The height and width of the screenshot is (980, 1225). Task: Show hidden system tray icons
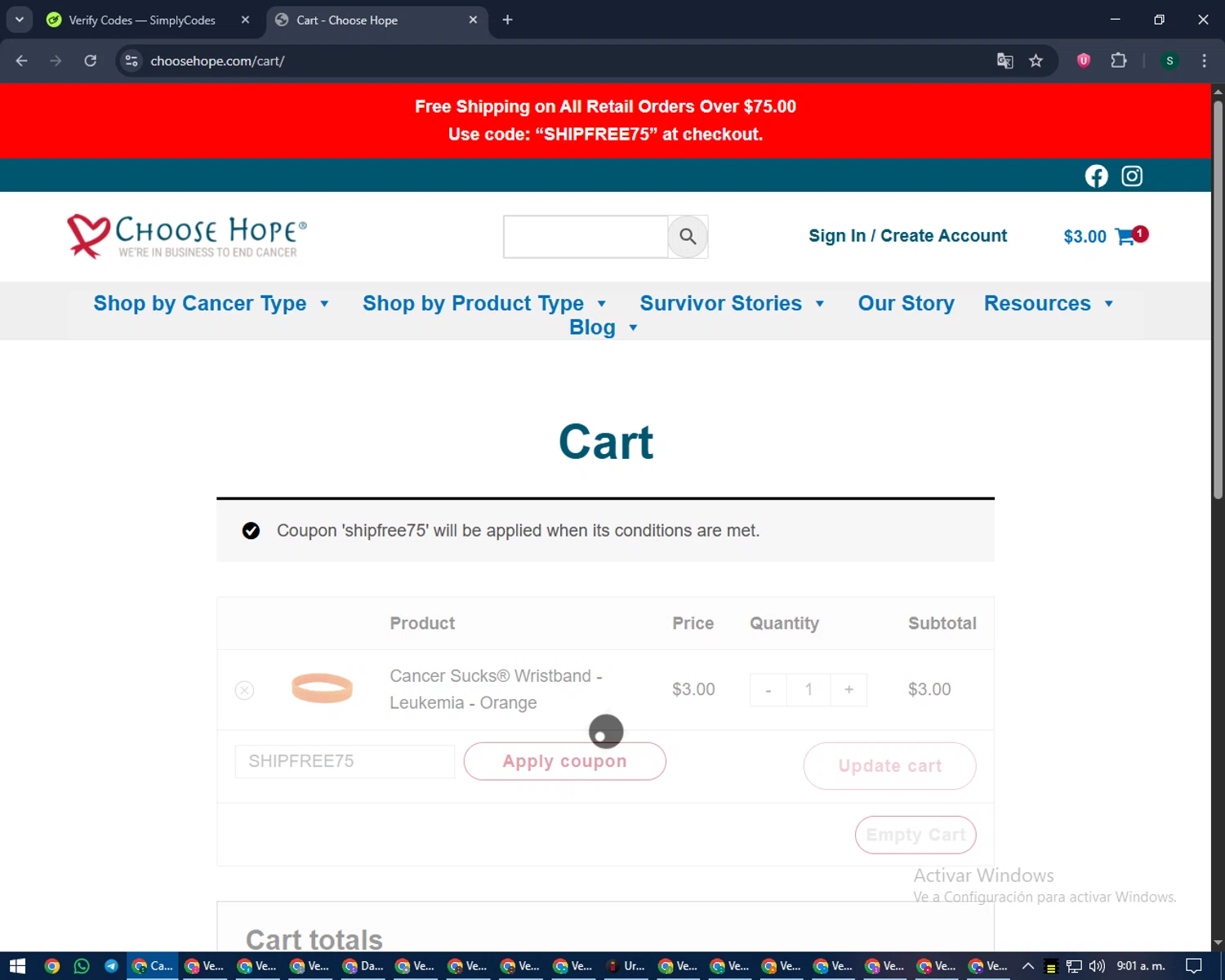click(1028, 966)
